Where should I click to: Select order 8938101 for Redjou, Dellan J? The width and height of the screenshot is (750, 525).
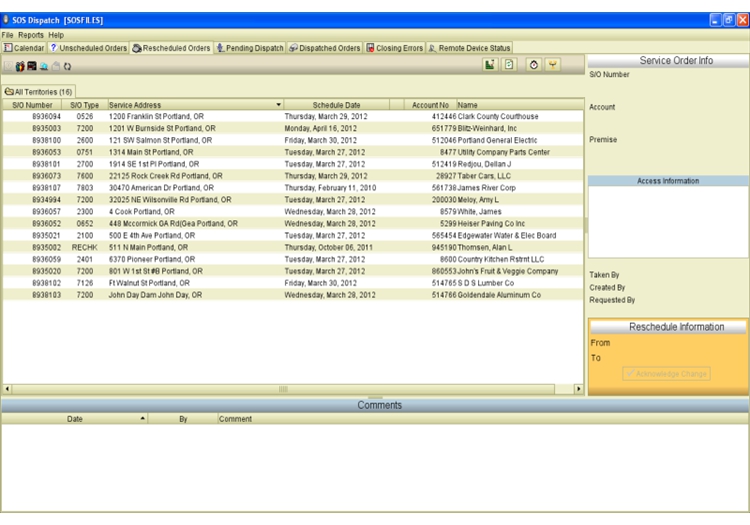pos(293,164)
